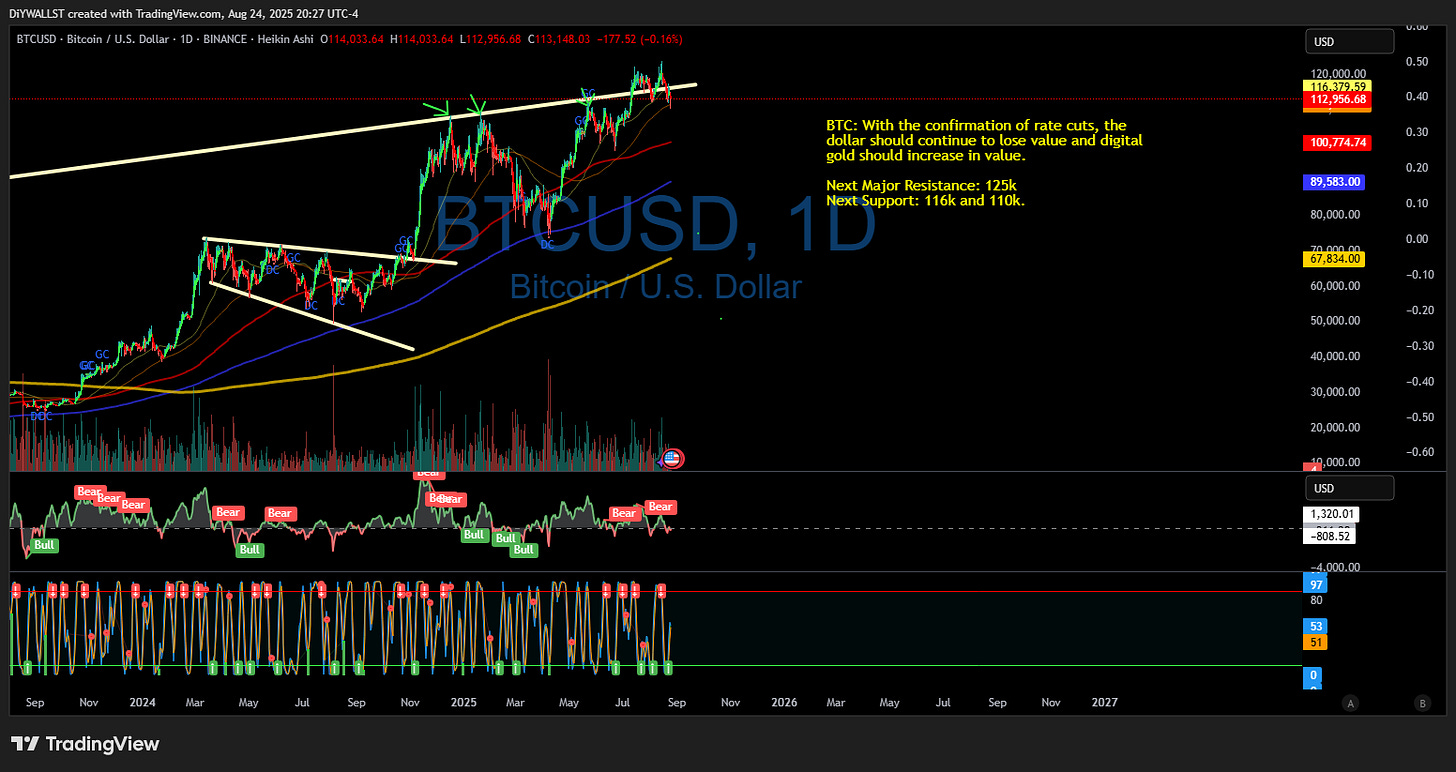1456x772 pixels.
Task: Click the 2025 label on the time axis
Action: [463, 702]
